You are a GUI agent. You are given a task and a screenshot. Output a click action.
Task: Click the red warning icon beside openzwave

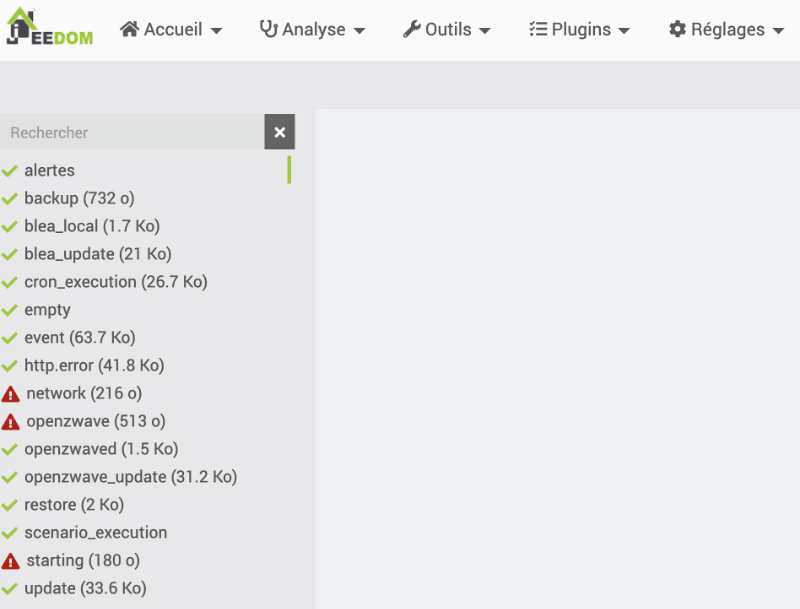point(11,422)
